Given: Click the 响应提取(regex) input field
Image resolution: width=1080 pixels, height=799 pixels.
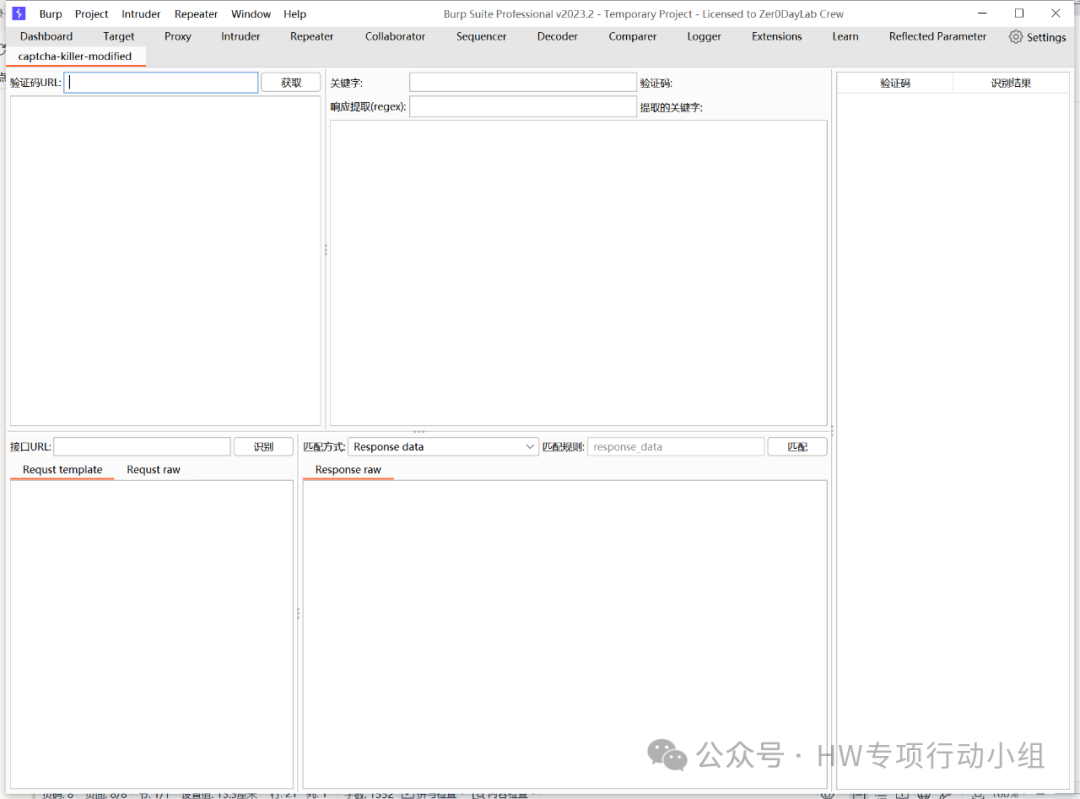Looking at the screenshot, I should pyautogui.click(x=523, y=107).
